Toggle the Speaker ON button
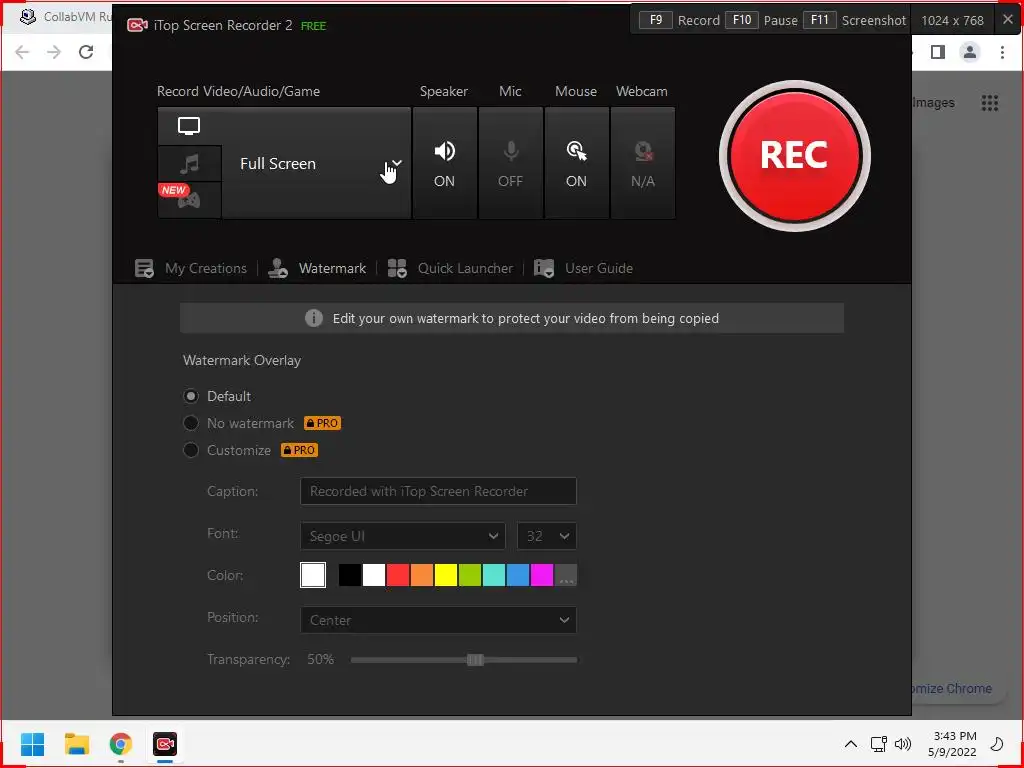The image size is (1024, 768). (445, 163)
